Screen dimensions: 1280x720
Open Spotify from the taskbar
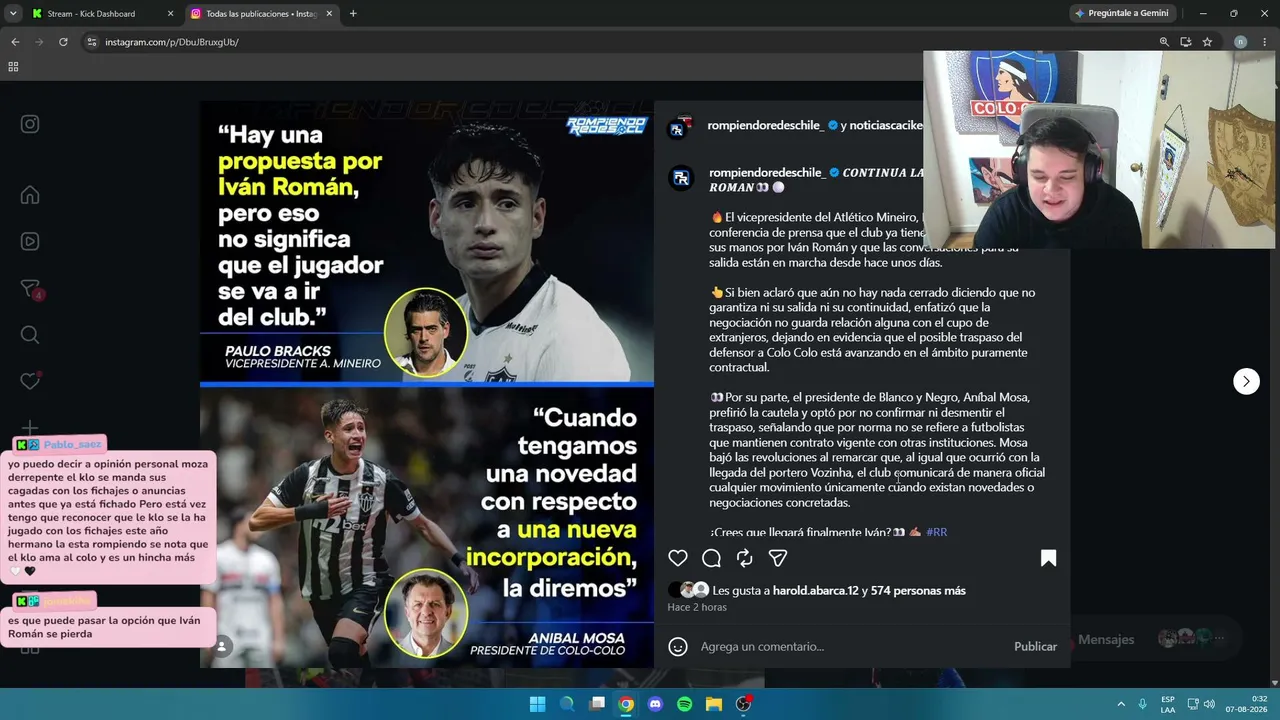click(684, 704)
